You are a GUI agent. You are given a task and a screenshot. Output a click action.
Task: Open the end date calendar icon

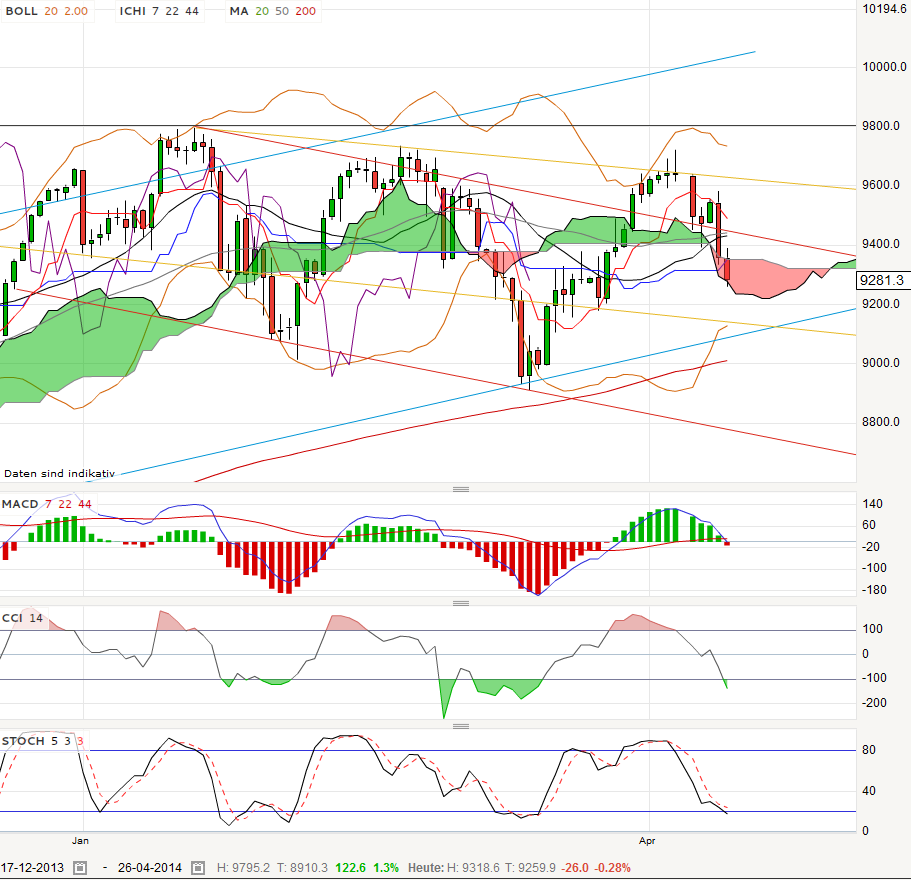198,868
